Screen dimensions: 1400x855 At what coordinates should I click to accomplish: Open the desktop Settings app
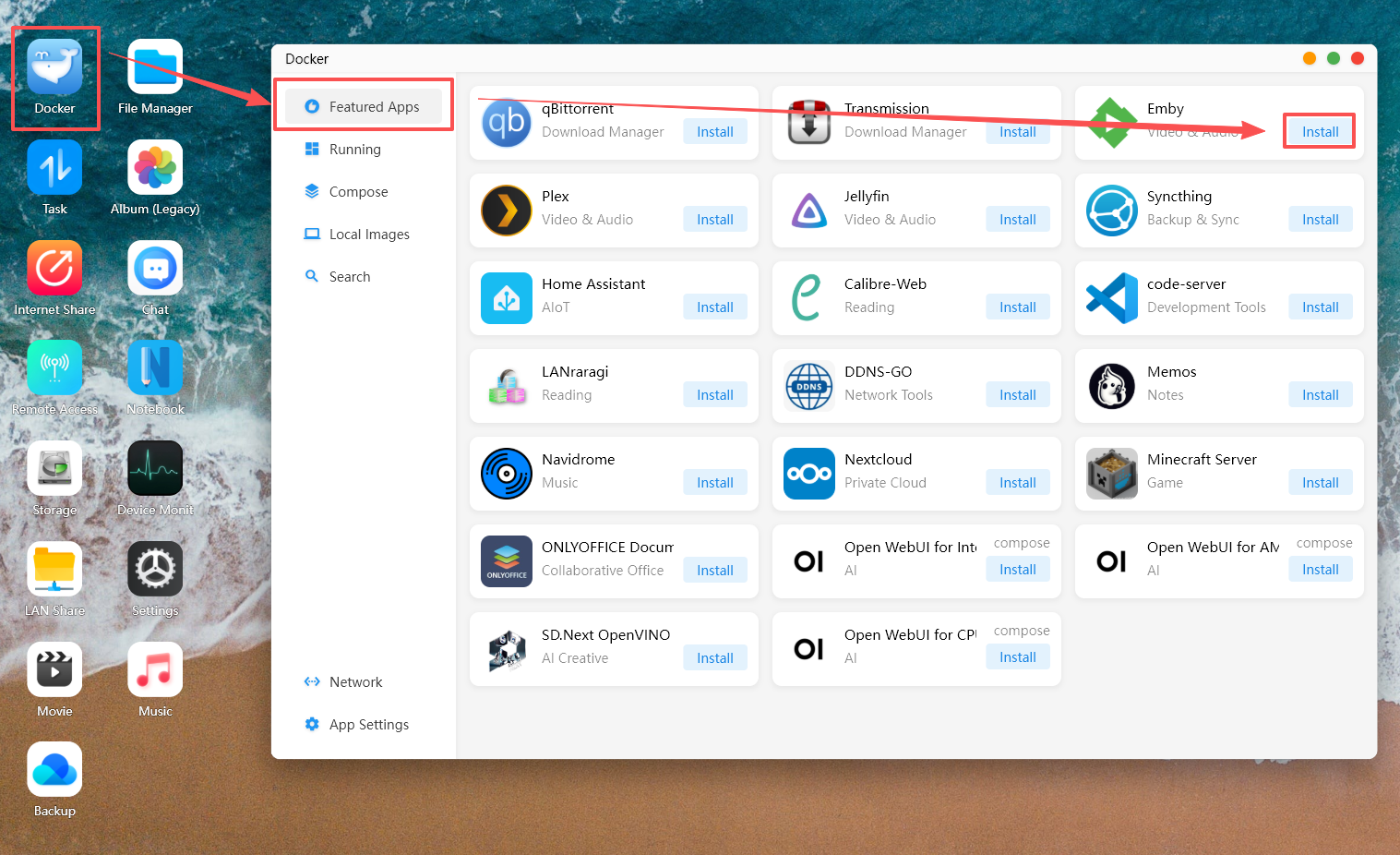(155, 569)
